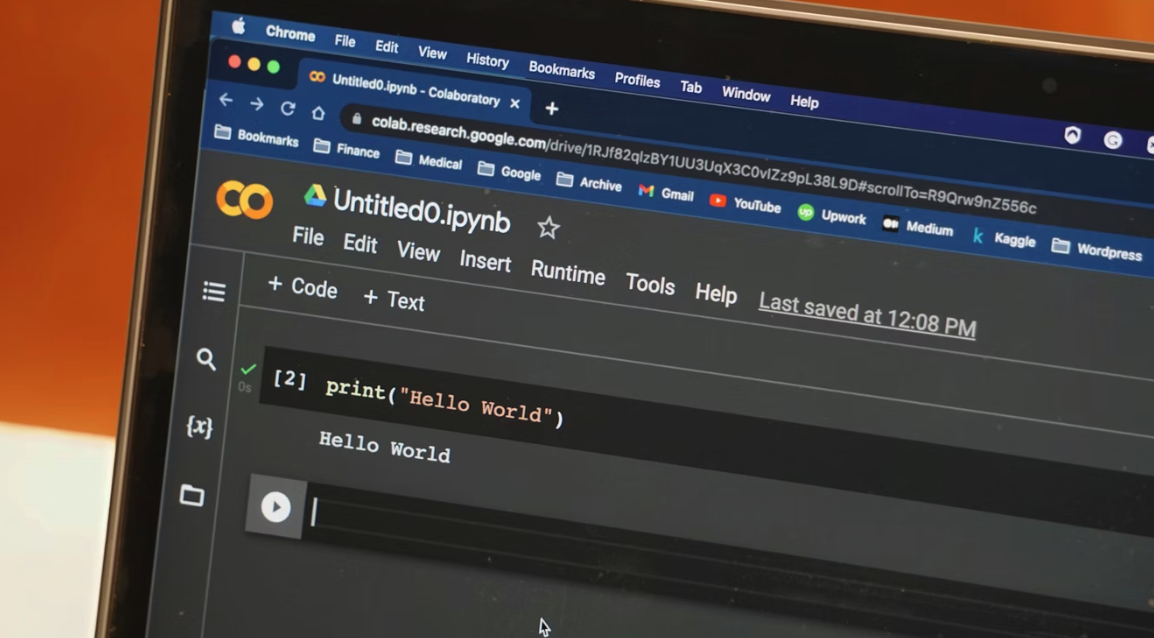Screen dimensions: 1154x638
Task: Open the Colab Insert menu
Action: click(485, 261)
